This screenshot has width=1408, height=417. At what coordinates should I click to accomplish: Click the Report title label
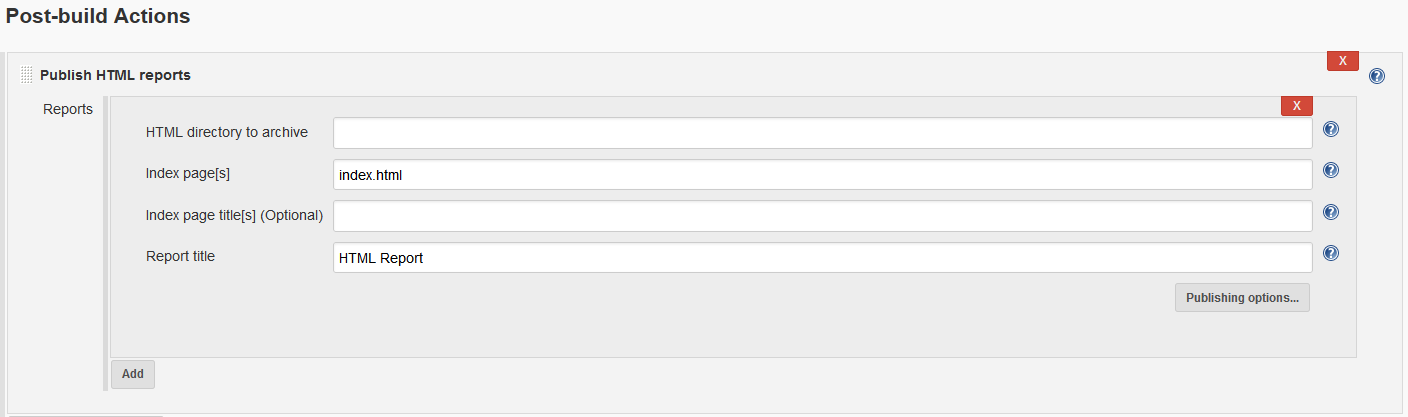coord(180,256)
